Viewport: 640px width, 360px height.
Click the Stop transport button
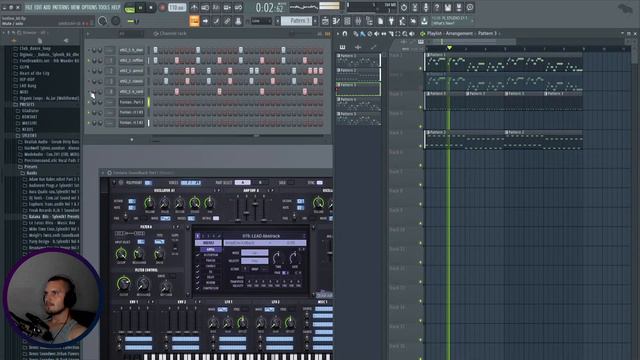coord(151,8)
